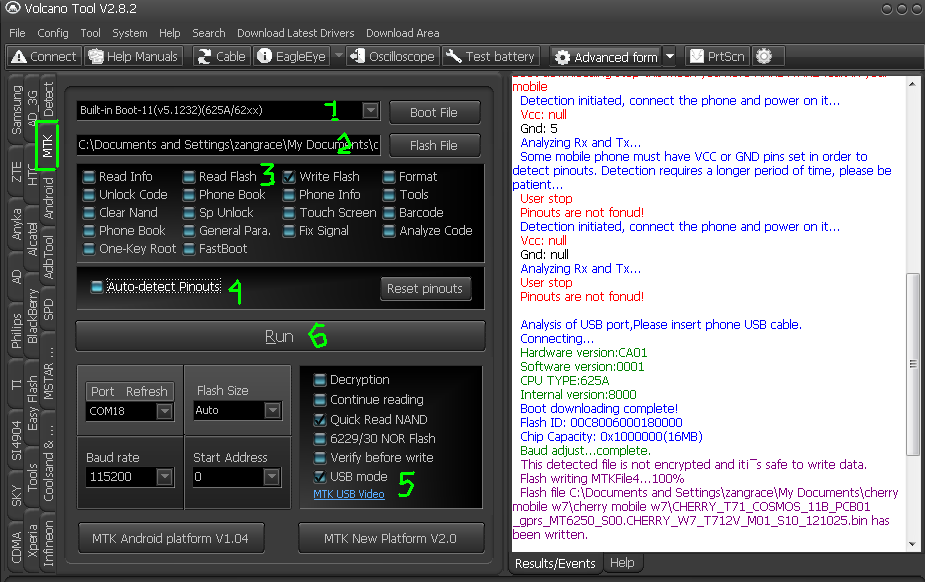The height and width of the screenshot is (582, 925).
Task: Switch to the Help tab
Action: pyautogui.click(x=622, y=563)
